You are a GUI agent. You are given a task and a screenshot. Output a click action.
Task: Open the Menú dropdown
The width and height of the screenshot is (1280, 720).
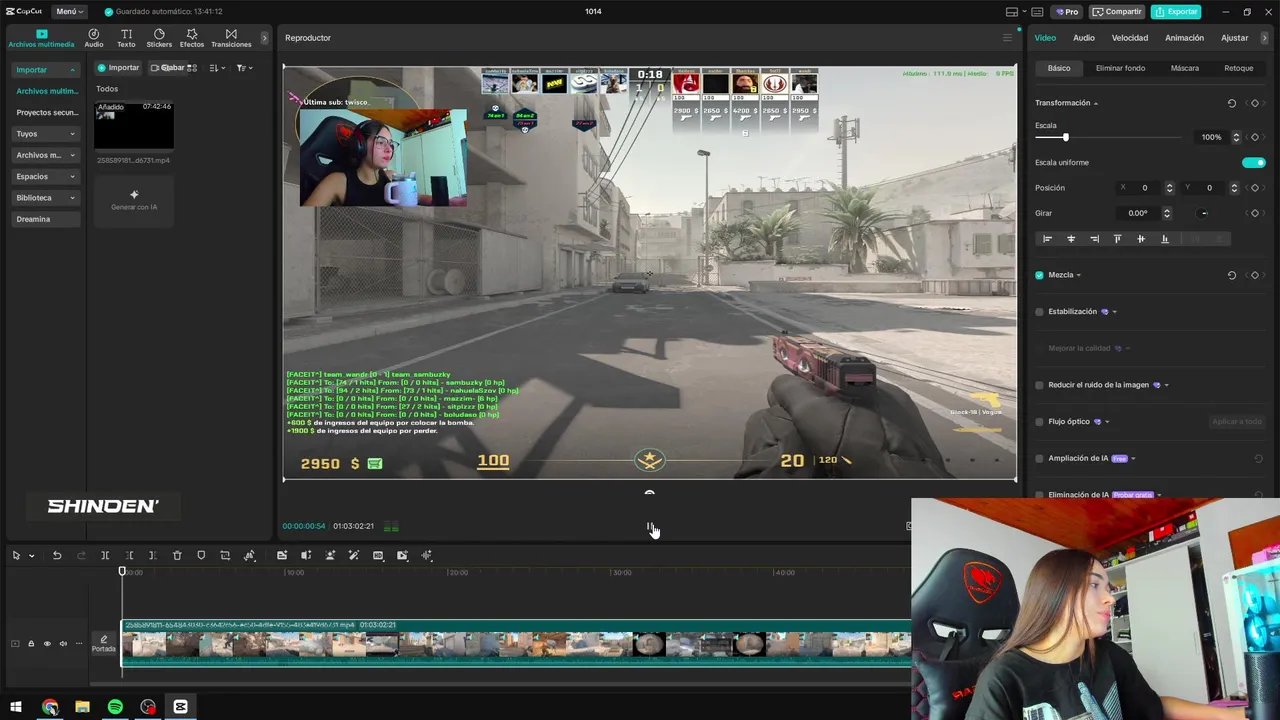coord(69,11)
